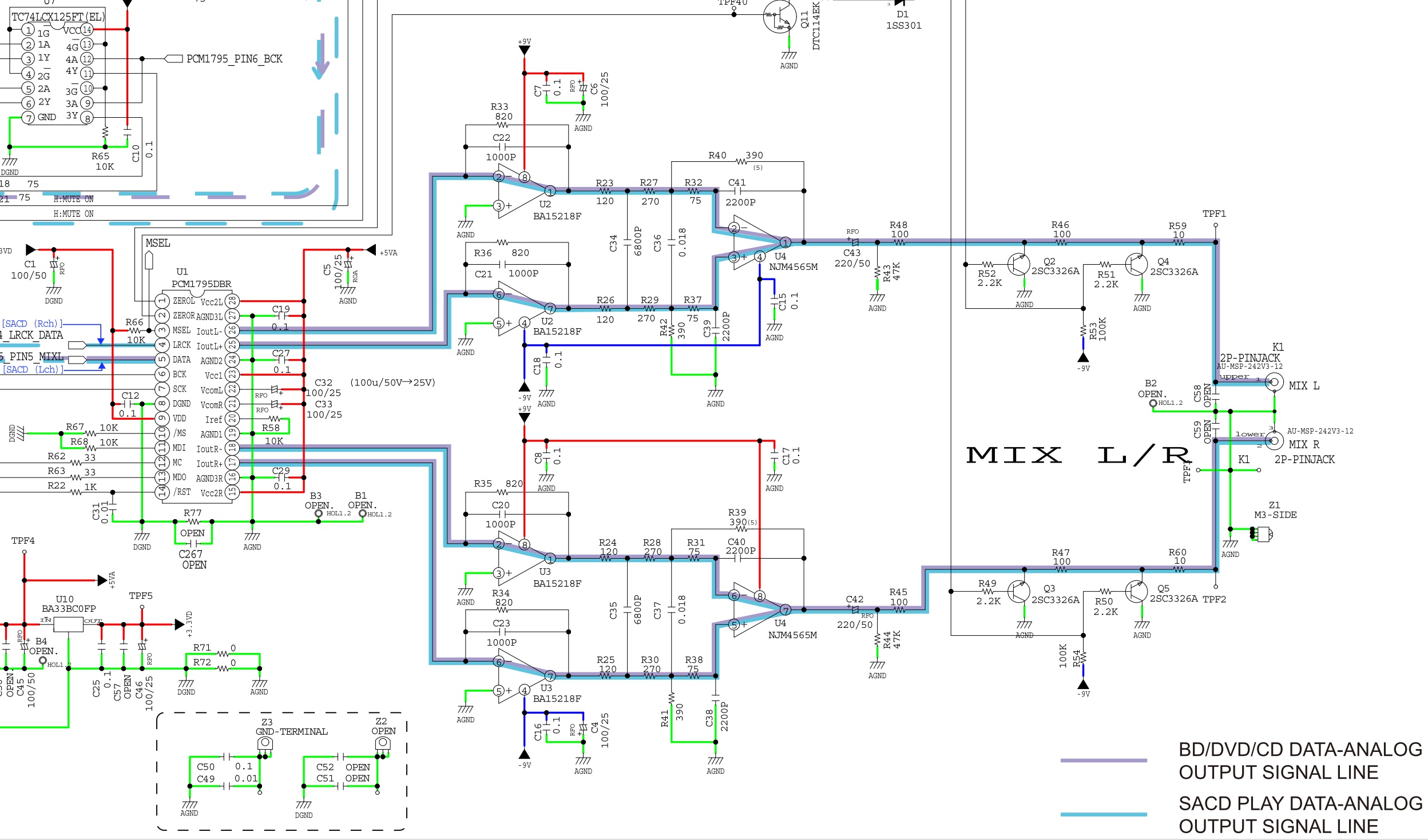Click the MIX R pin jack symbol
1428x840 pixels.
(1274, 440)
